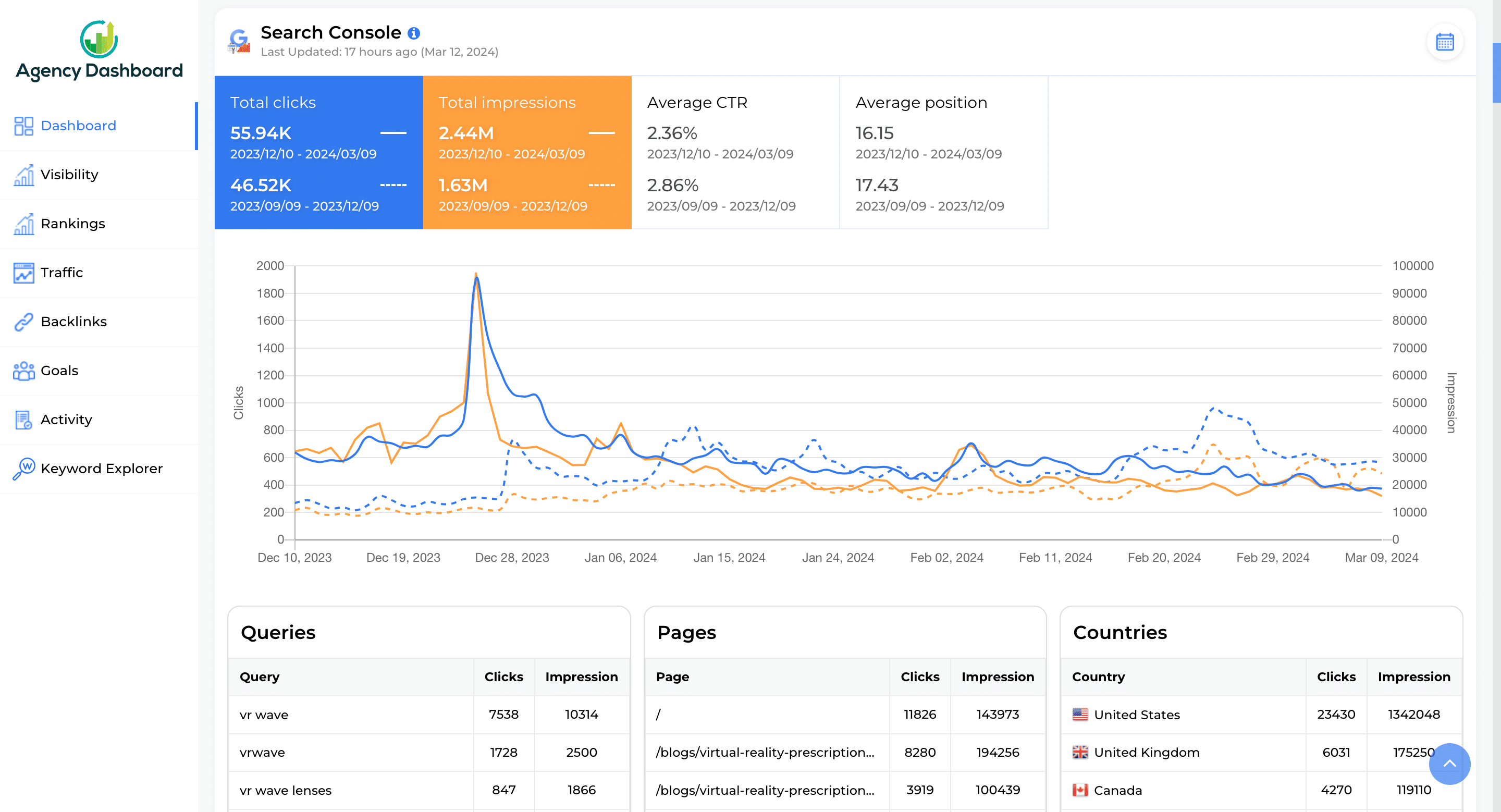1501x812 pixels.
Task: Toggle the Average CTR metric card
Action: pos(735,153)
